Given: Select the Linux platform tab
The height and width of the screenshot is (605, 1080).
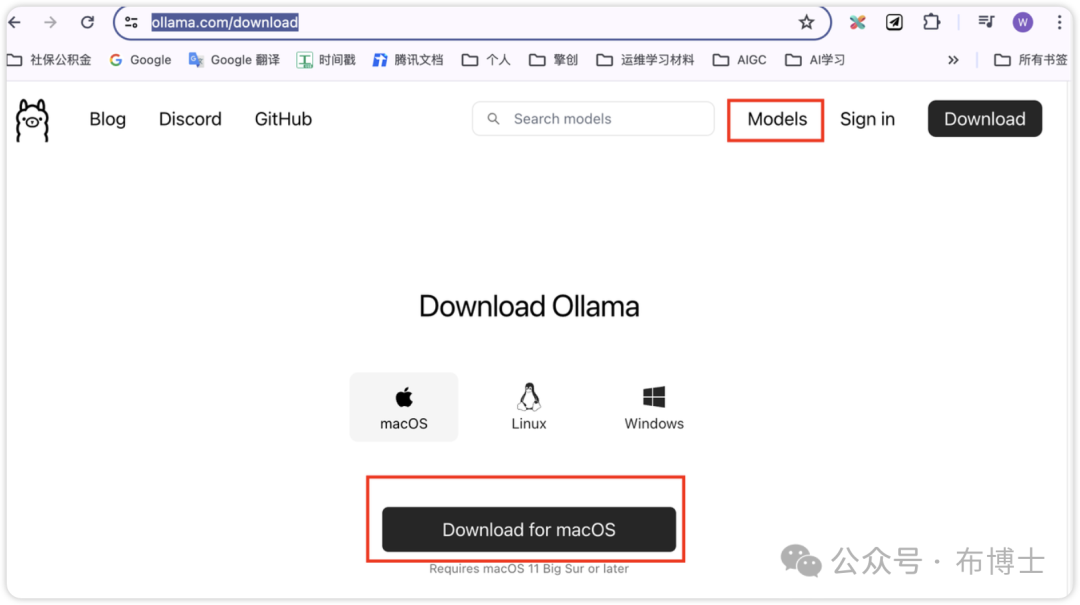Looking at the screenshot, I should point(529,407).
